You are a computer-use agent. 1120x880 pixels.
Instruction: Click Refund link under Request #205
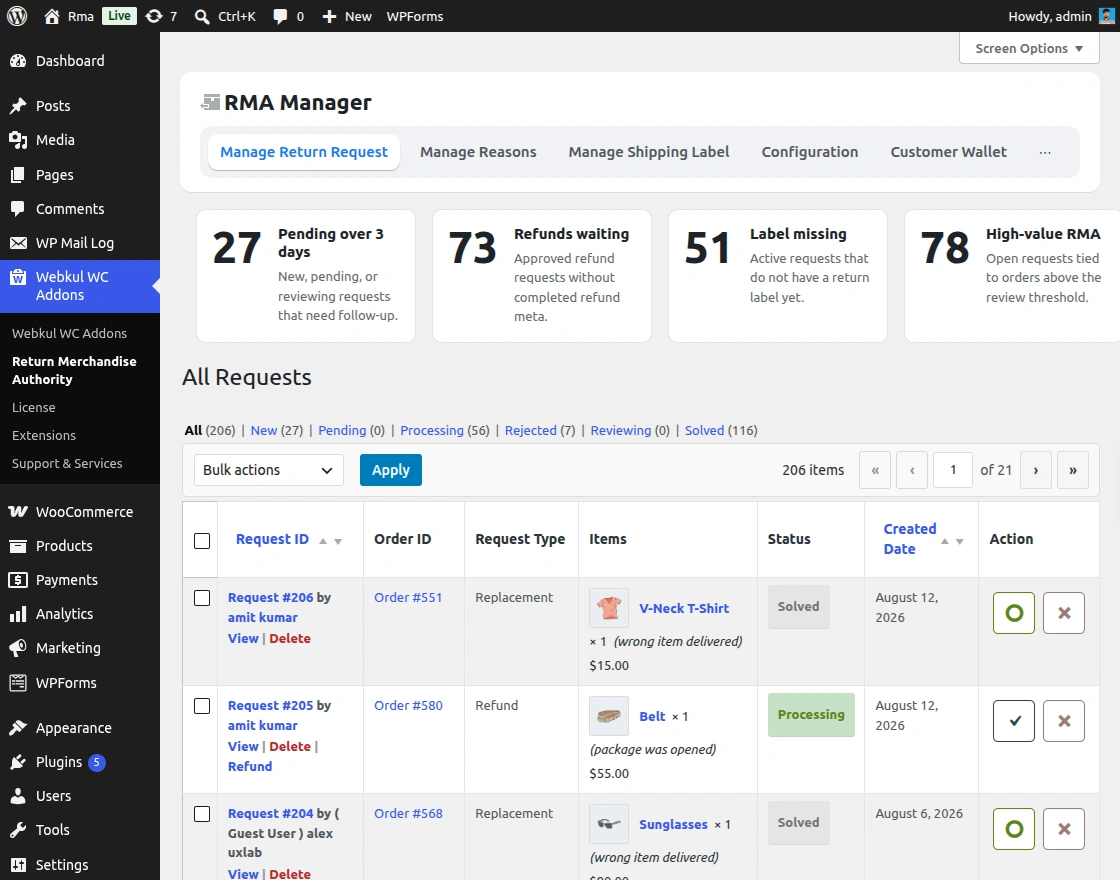(x=250, y=766)
